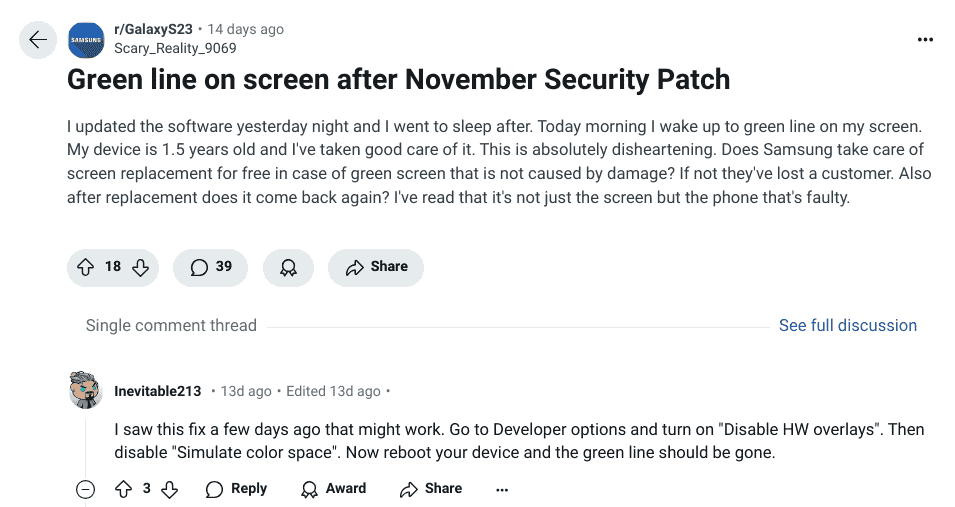Upvote the green line post
This screenshot has height=507, width=955.
pos(85,267)
